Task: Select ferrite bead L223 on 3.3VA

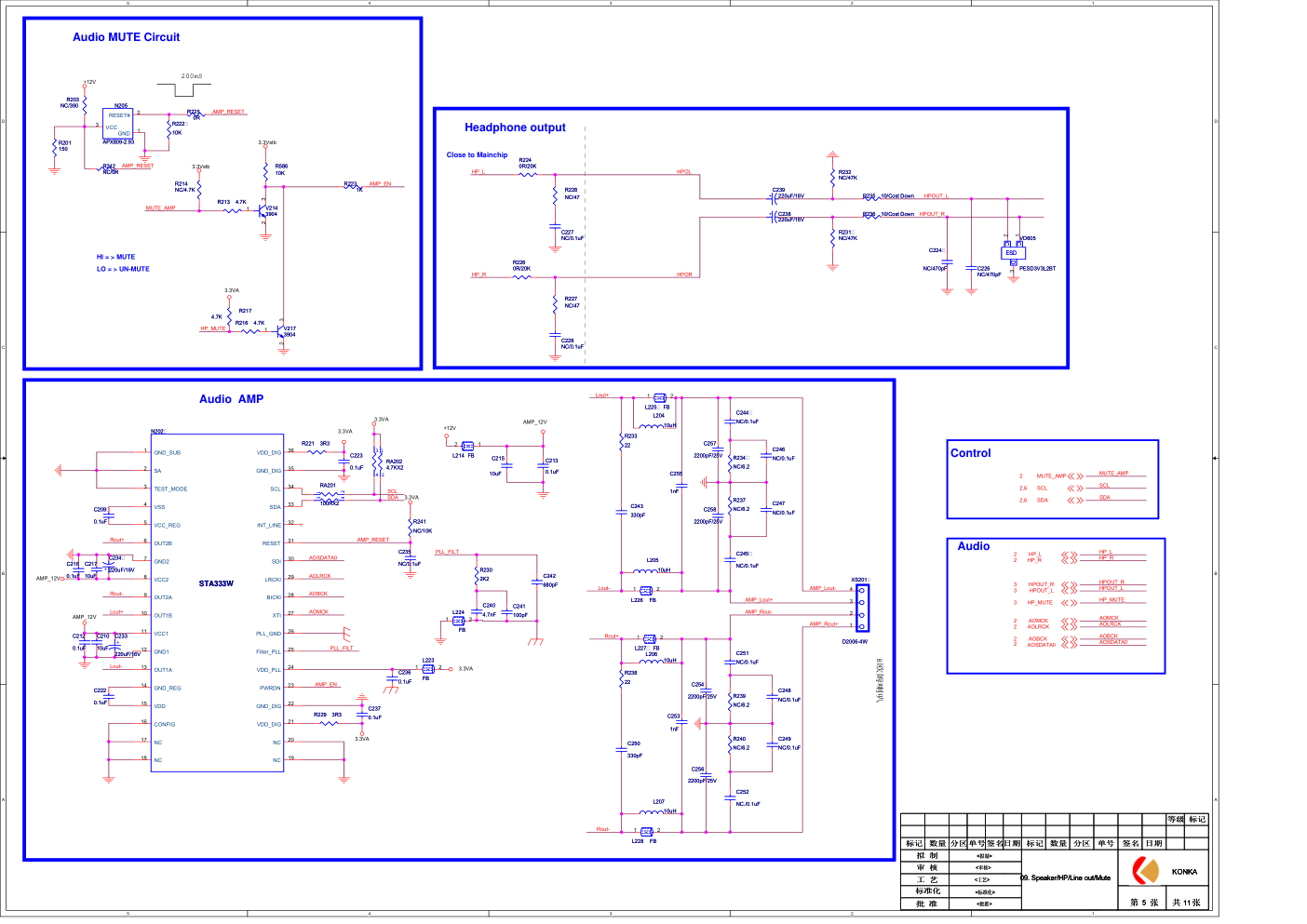Action: (427, 668)
